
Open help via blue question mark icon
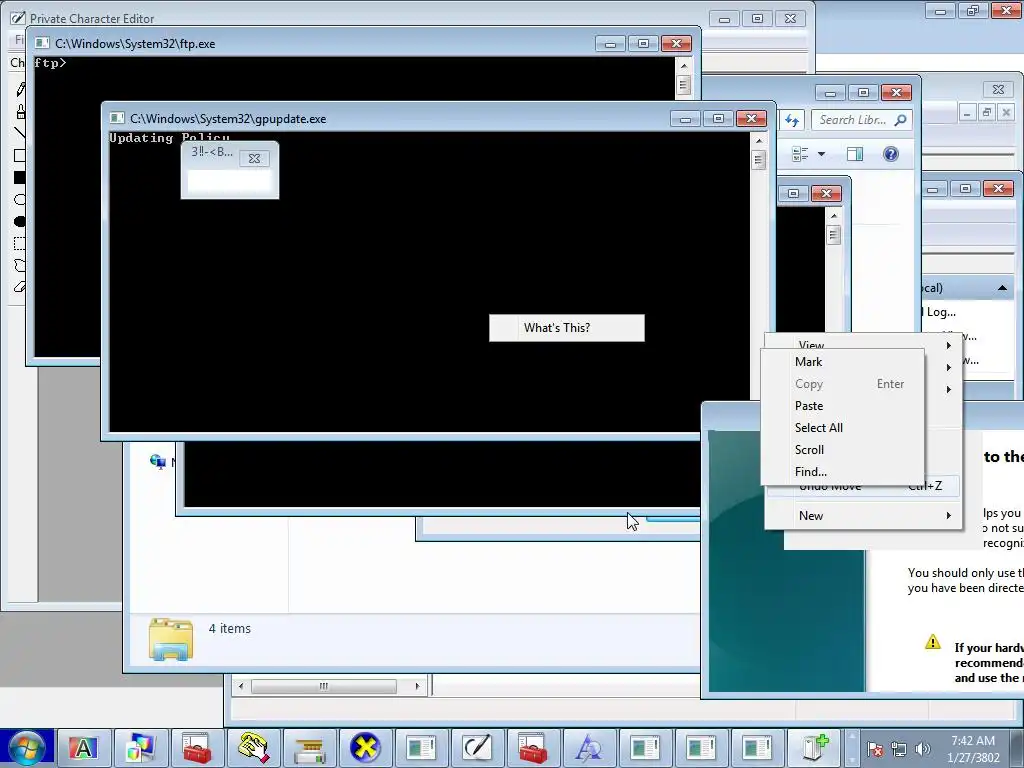891,154
